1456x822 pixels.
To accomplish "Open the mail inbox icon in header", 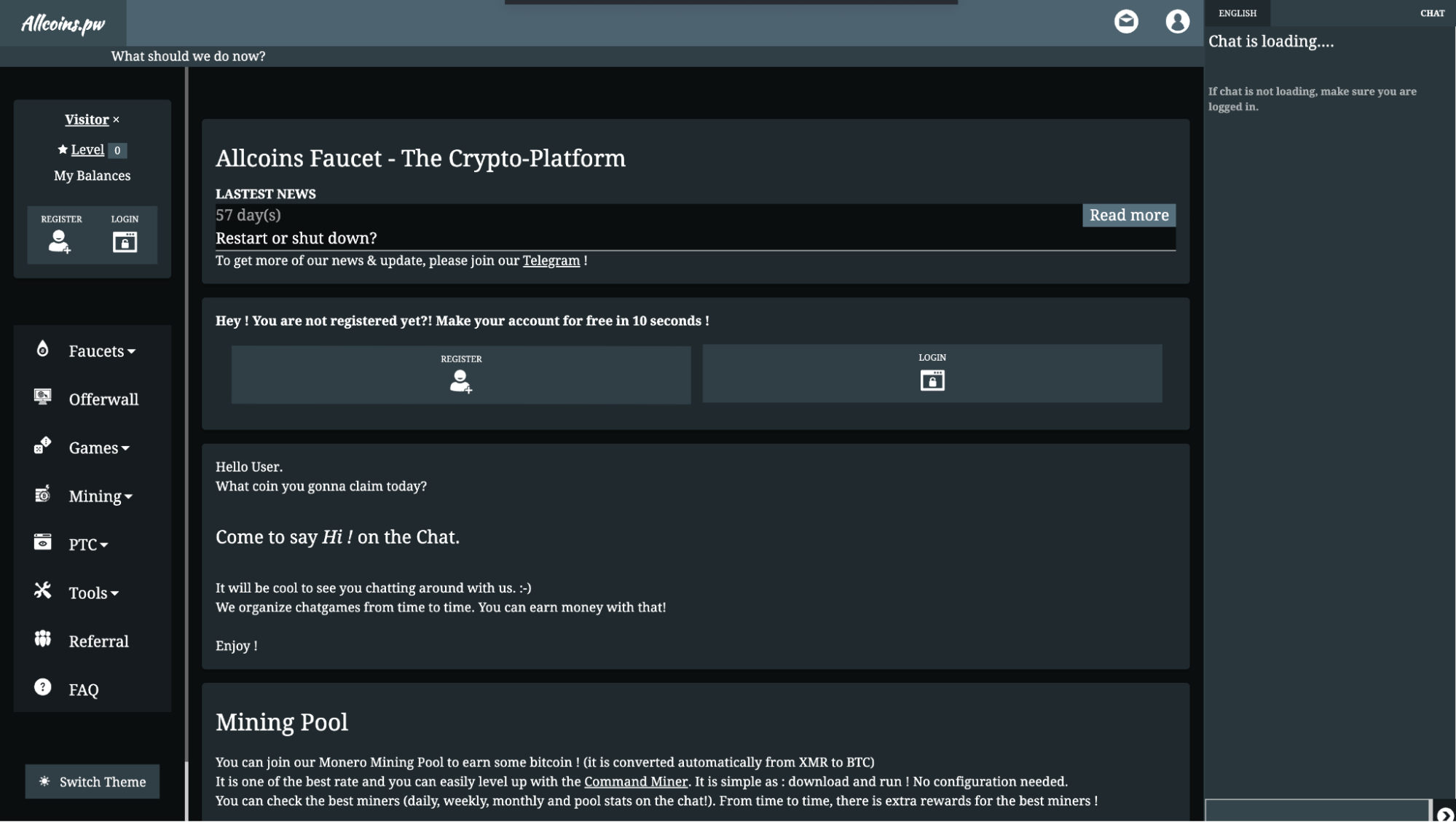I will click(1126, 22).
